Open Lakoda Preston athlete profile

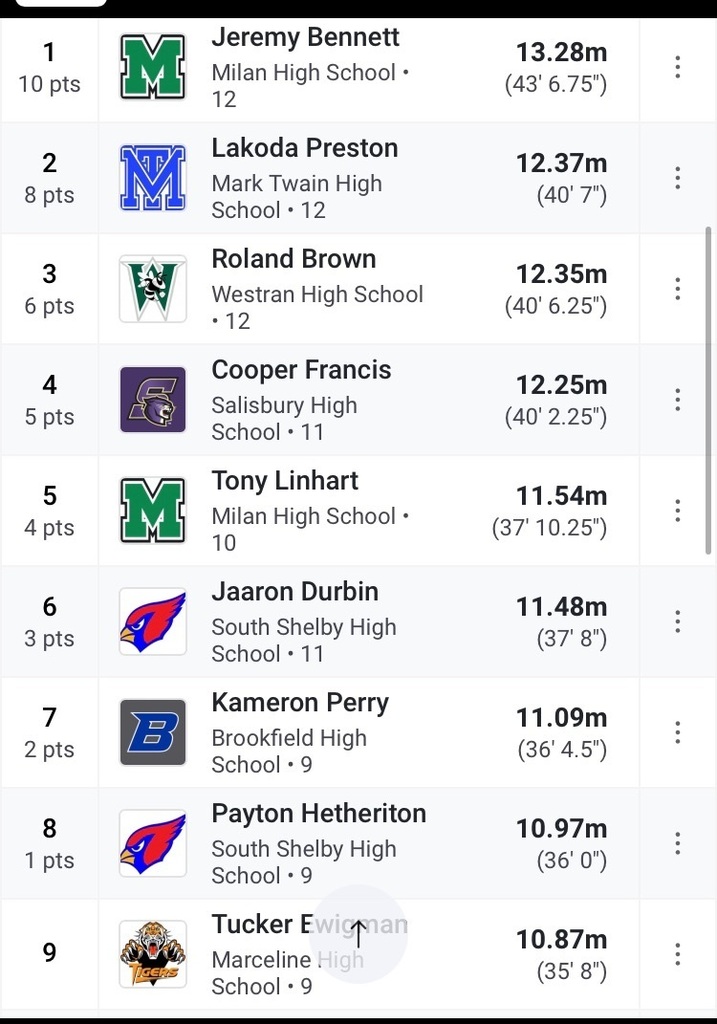(304, 148)
